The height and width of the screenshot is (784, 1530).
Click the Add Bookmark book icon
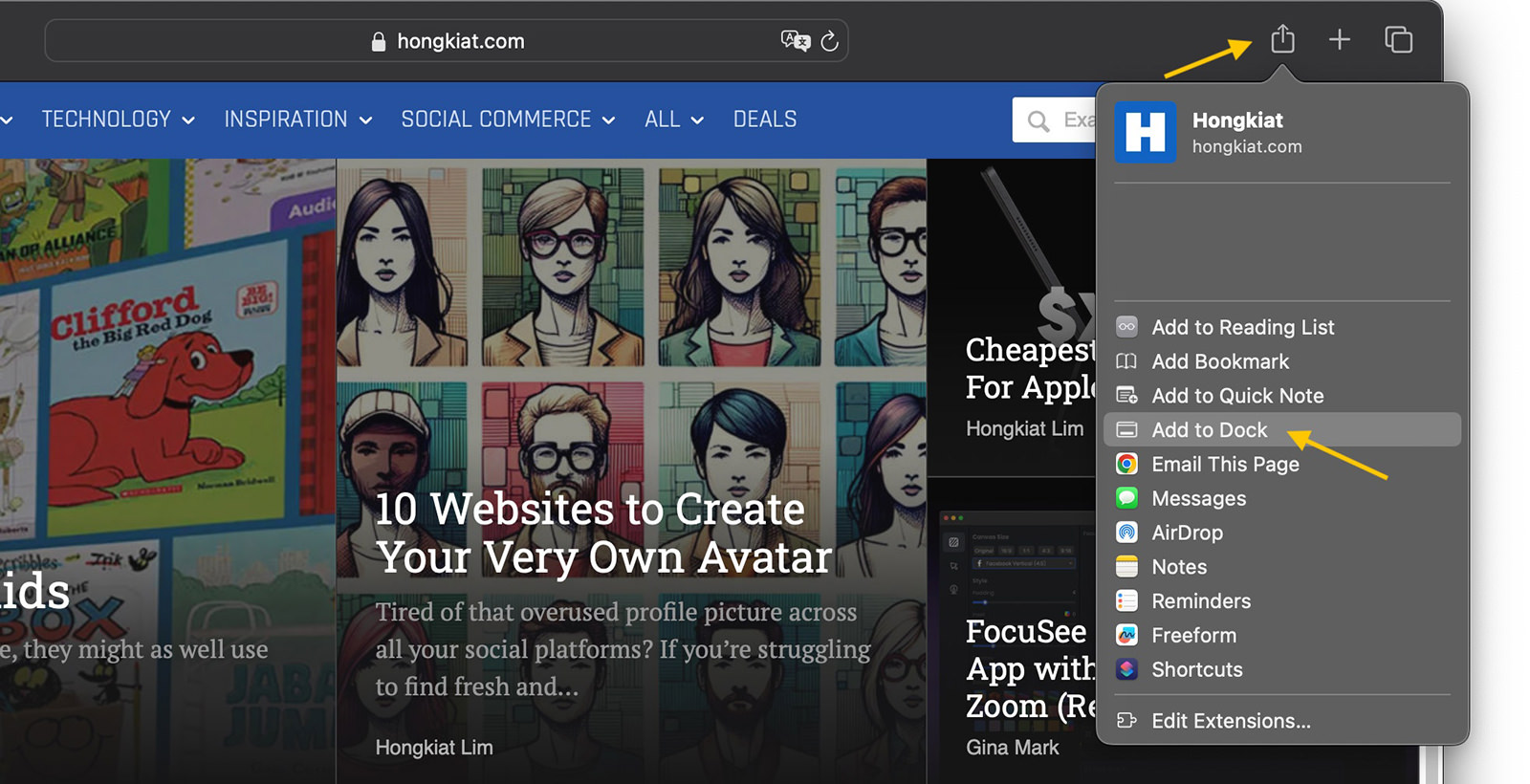(x=1127, y=361)
